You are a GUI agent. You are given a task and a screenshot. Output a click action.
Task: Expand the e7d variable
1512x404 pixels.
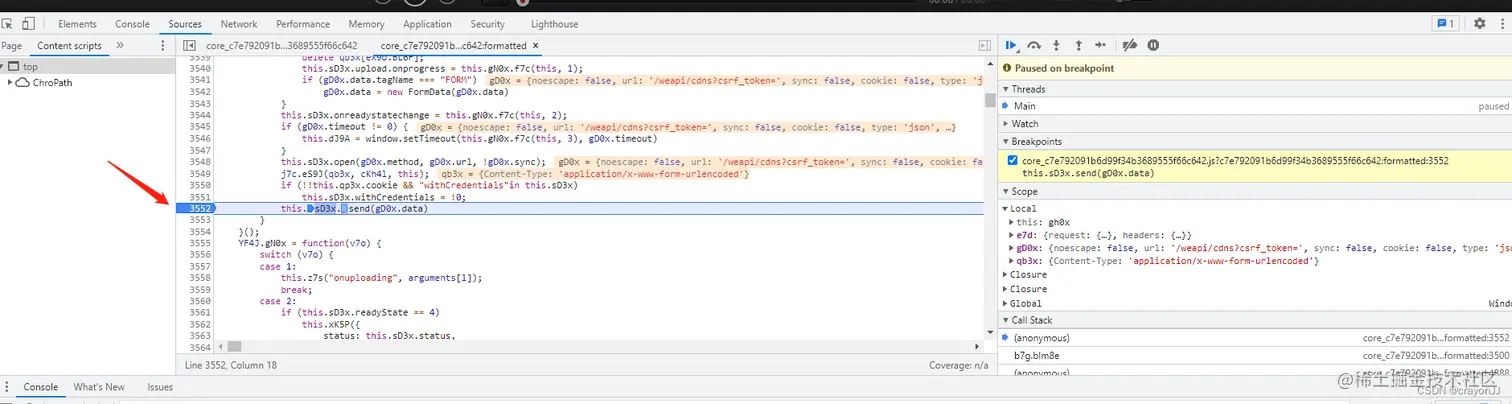coord(1013,235)
